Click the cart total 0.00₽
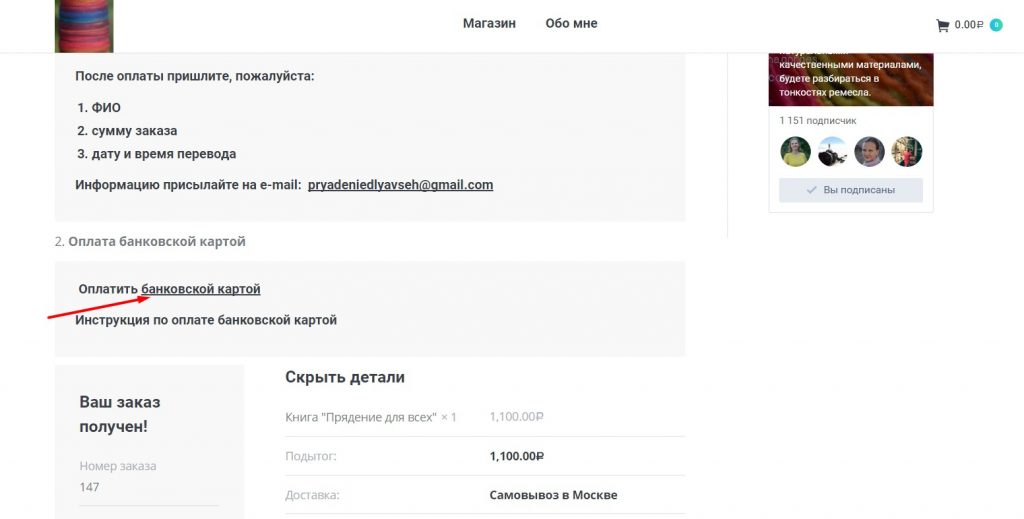The height and width of the screenshot is (519, 1024). [x=969, y=25]
